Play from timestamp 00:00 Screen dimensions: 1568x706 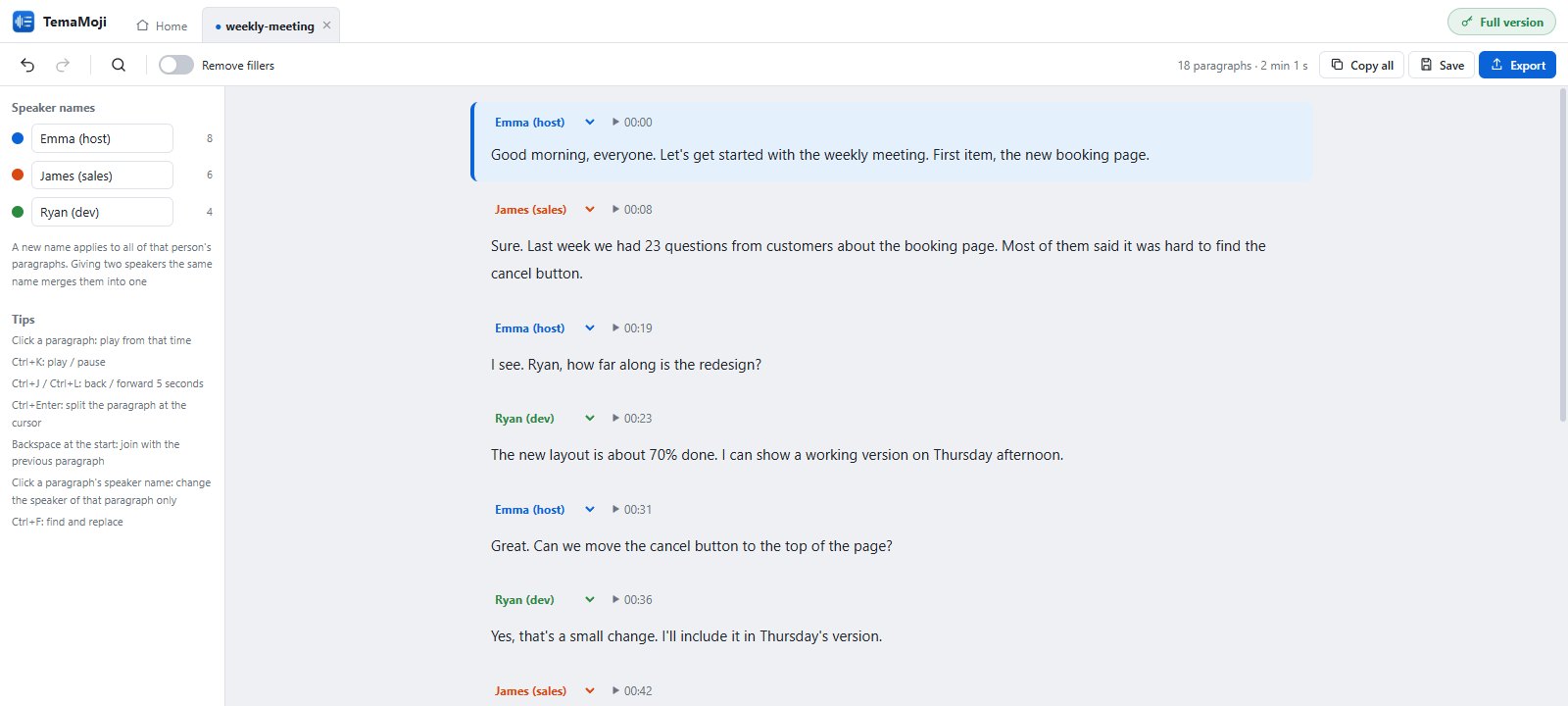pos(632,123)
